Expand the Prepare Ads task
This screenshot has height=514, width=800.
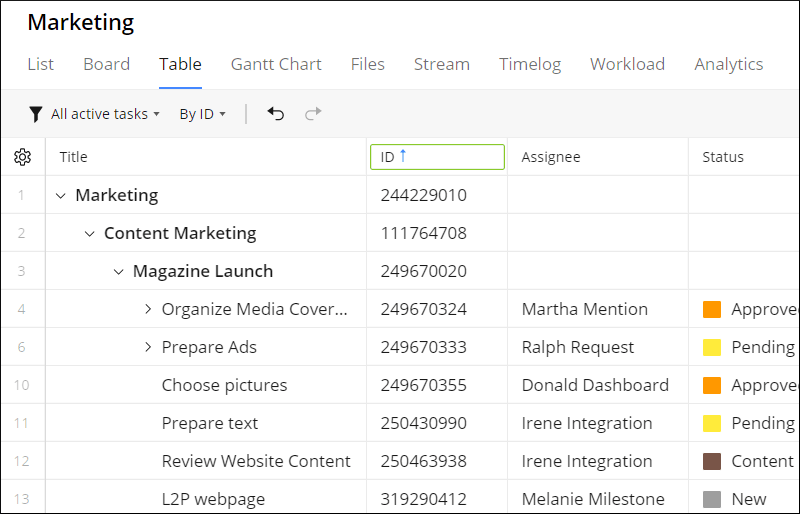pos(148,347)
